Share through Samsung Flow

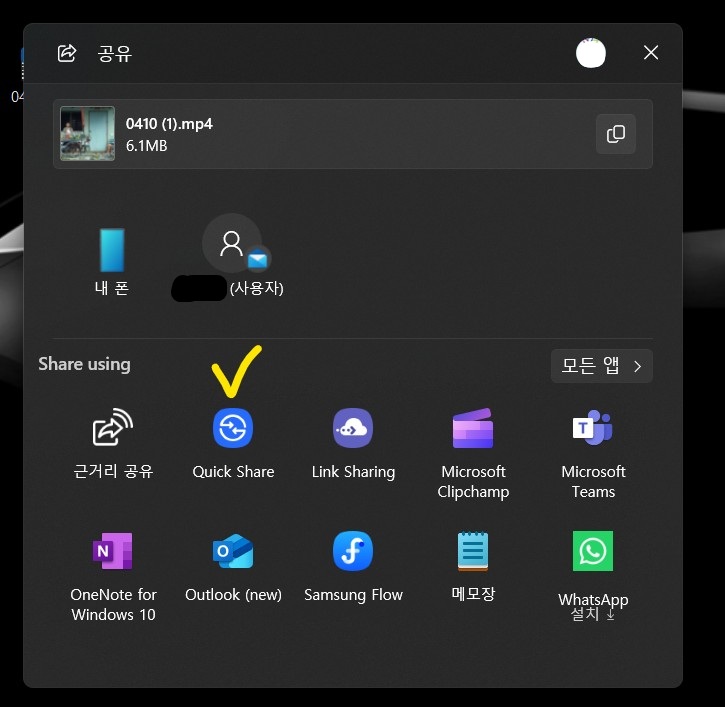point(353,567)
